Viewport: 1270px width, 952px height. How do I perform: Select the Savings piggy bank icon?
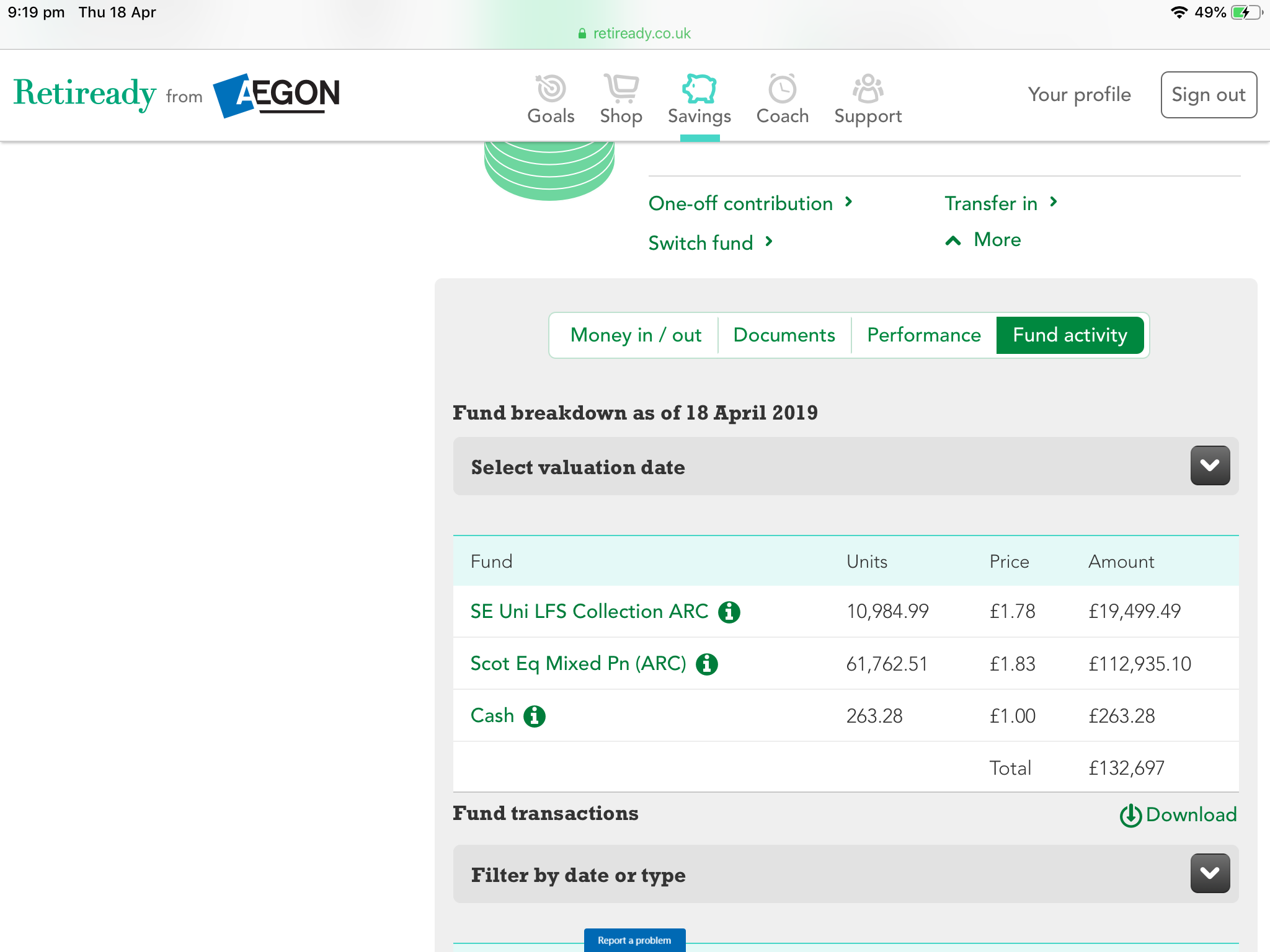pyautogui.click(x=699, y=89)
